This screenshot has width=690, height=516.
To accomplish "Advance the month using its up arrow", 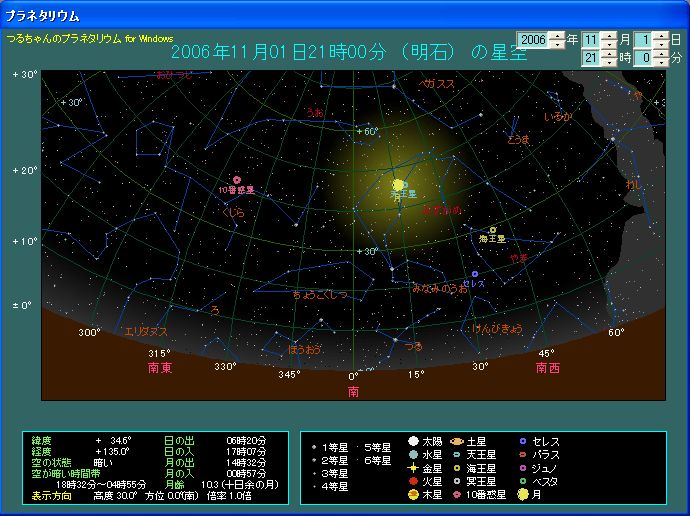I will point(609,35).
